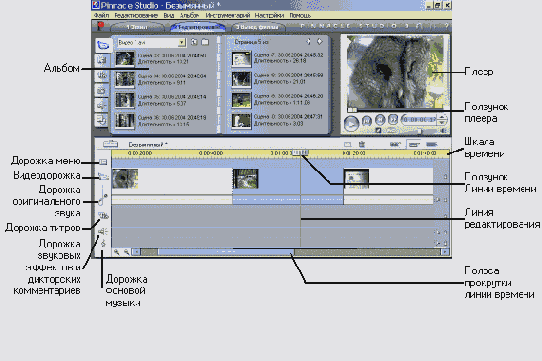Go to next album page arrow

tap(320, 41)
